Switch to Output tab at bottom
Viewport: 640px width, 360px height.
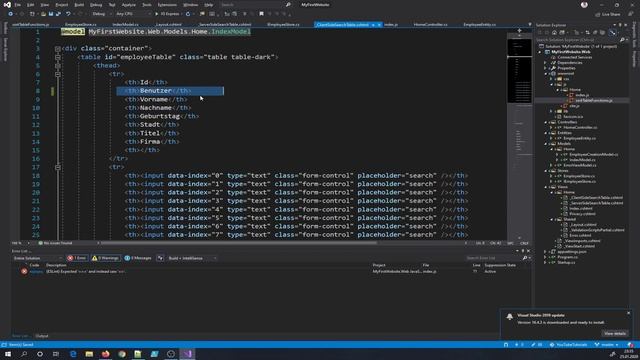point(42,336)
